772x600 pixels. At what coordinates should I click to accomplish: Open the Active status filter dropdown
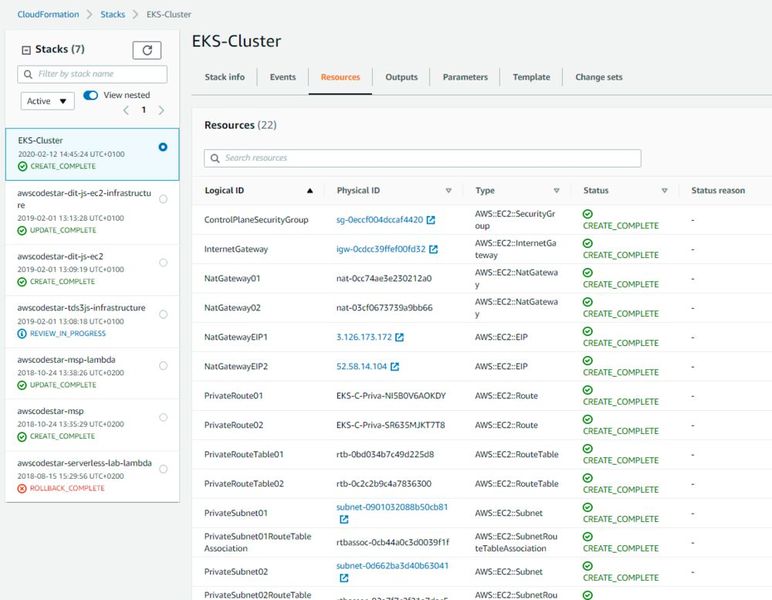tap(47, 101)
